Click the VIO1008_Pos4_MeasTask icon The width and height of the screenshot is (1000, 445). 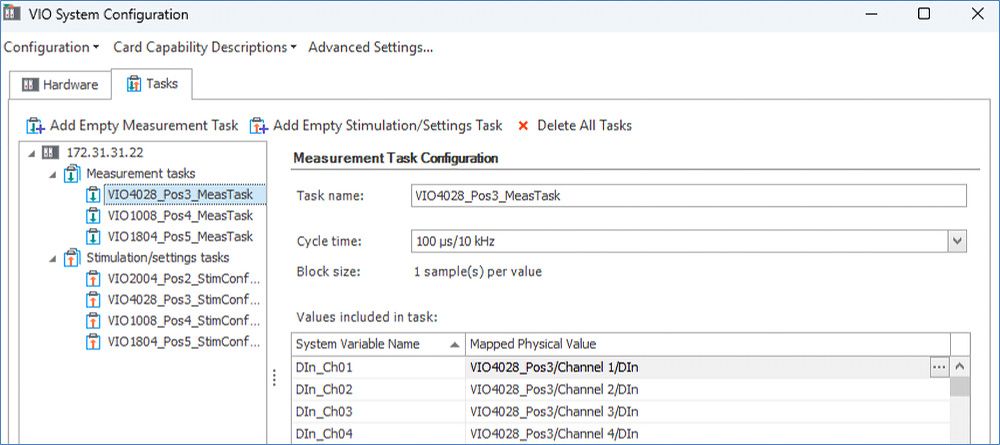coord(93,215)
